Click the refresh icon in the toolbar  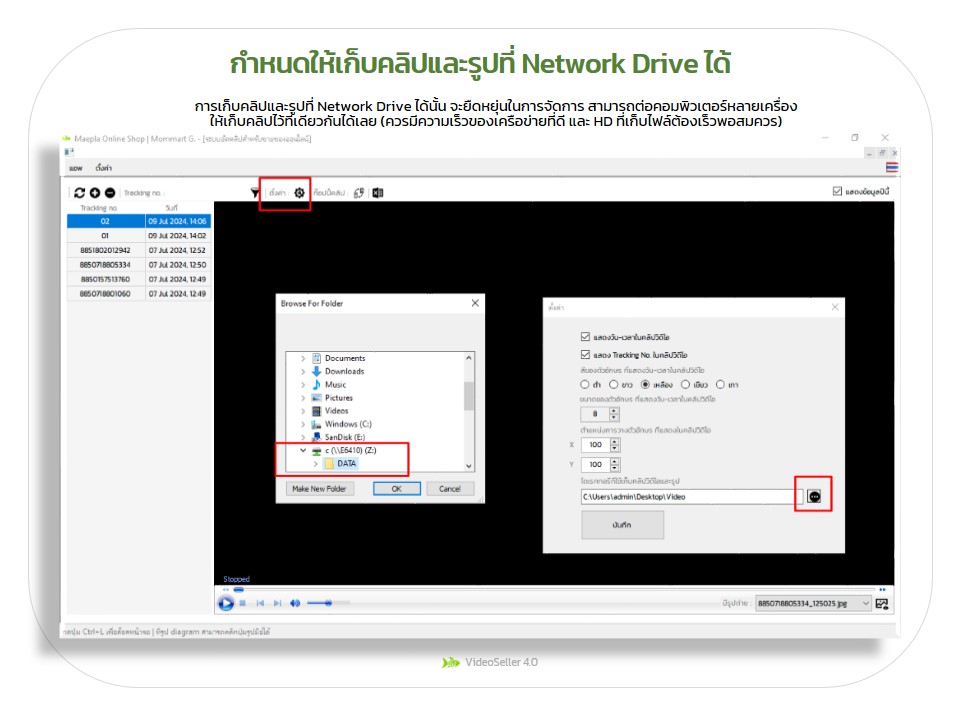coord(80,193)
